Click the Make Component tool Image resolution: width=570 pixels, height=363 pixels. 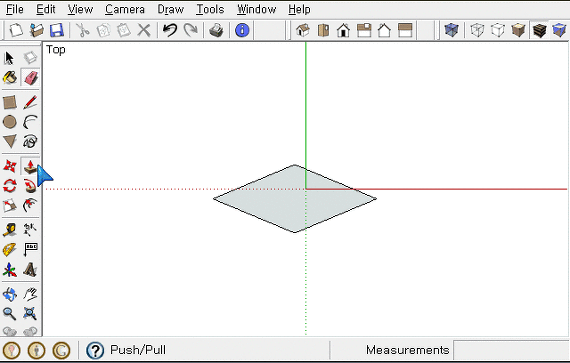click(x=30, y=57)
